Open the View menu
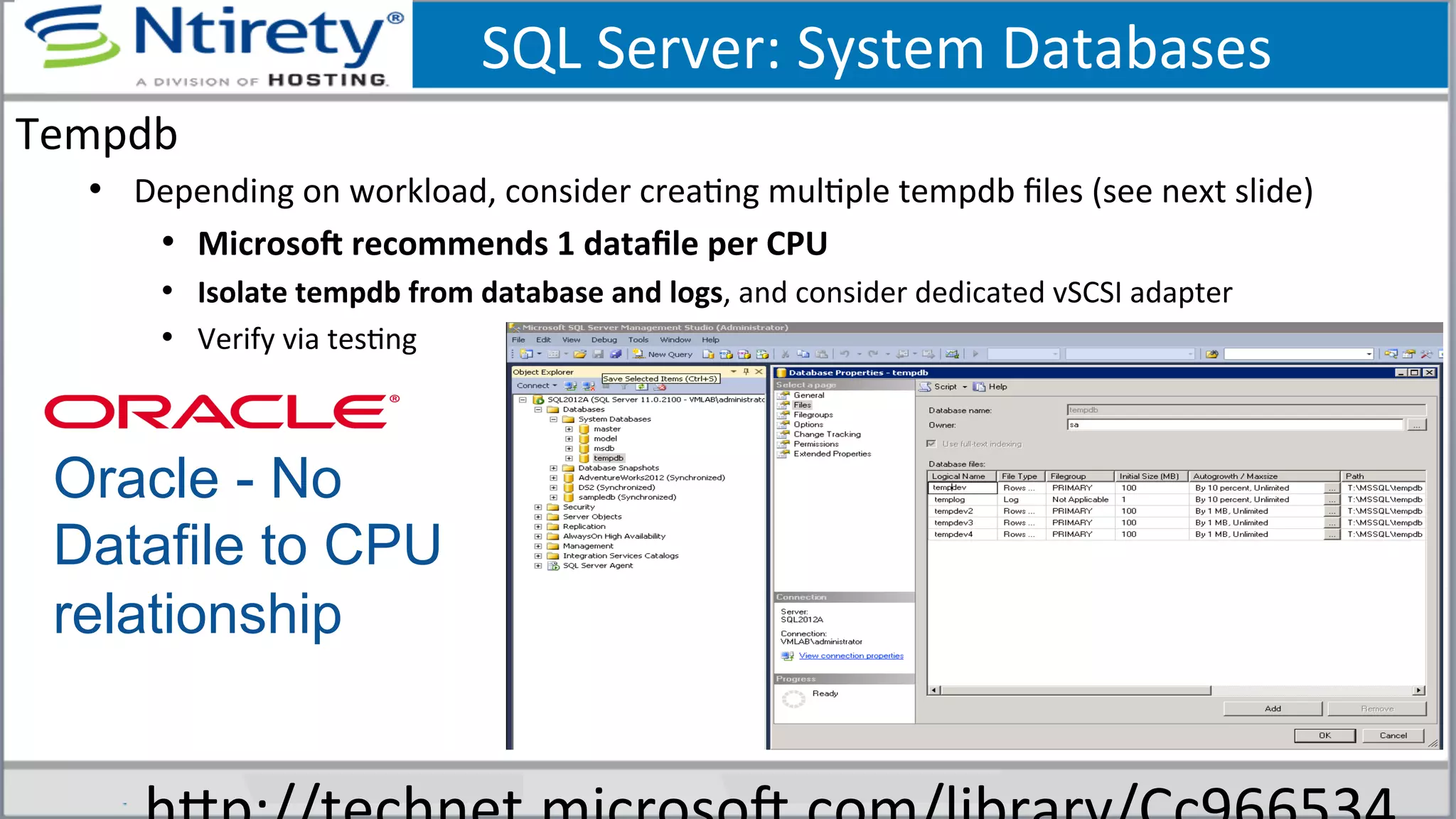1456x819 pixels. tap(572, 340)
